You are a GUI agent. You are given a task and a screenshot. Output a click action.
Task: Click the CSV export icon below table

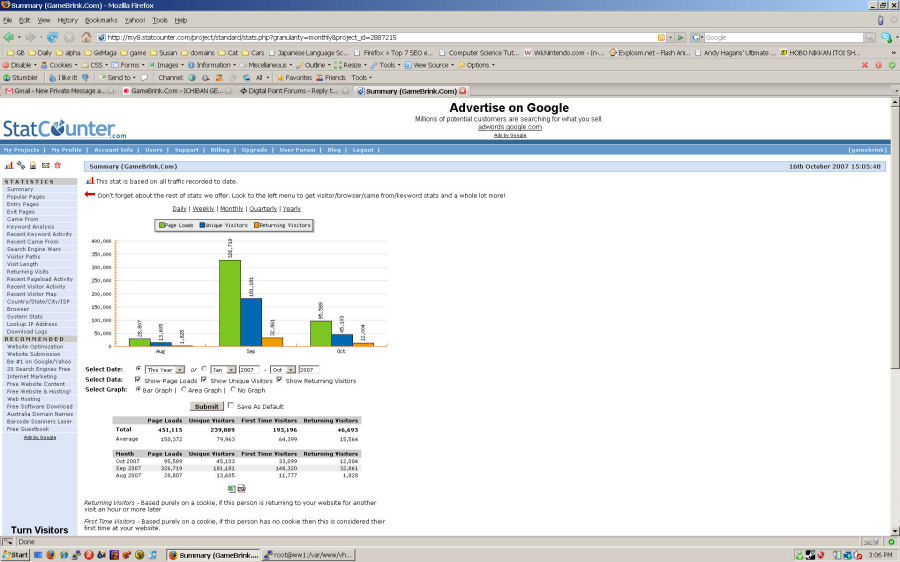[241, 488]
